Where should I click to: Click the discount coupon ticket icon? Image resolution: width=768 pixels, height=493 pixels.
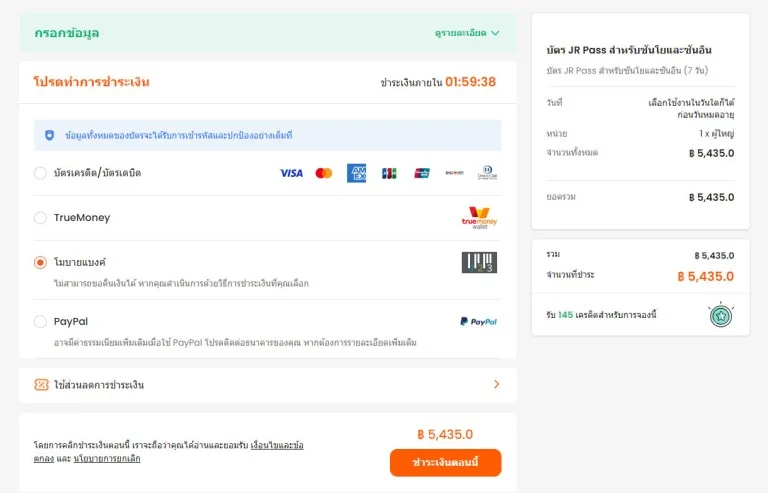pos(41,385)
